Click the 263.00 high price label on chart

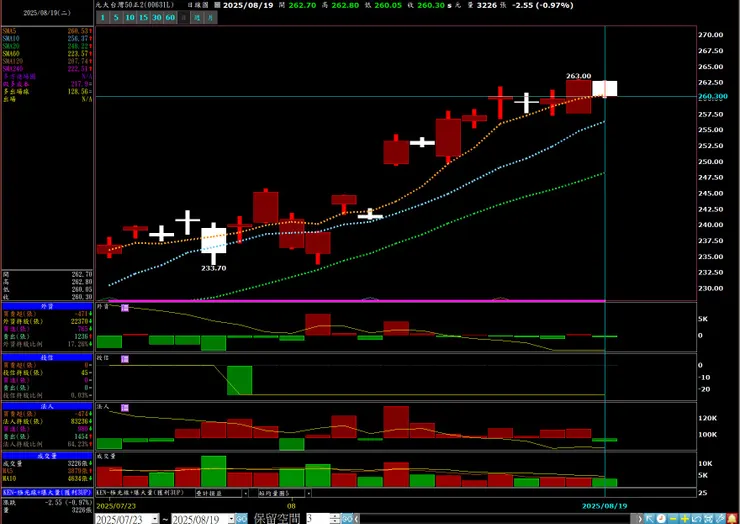coord(579,76)
